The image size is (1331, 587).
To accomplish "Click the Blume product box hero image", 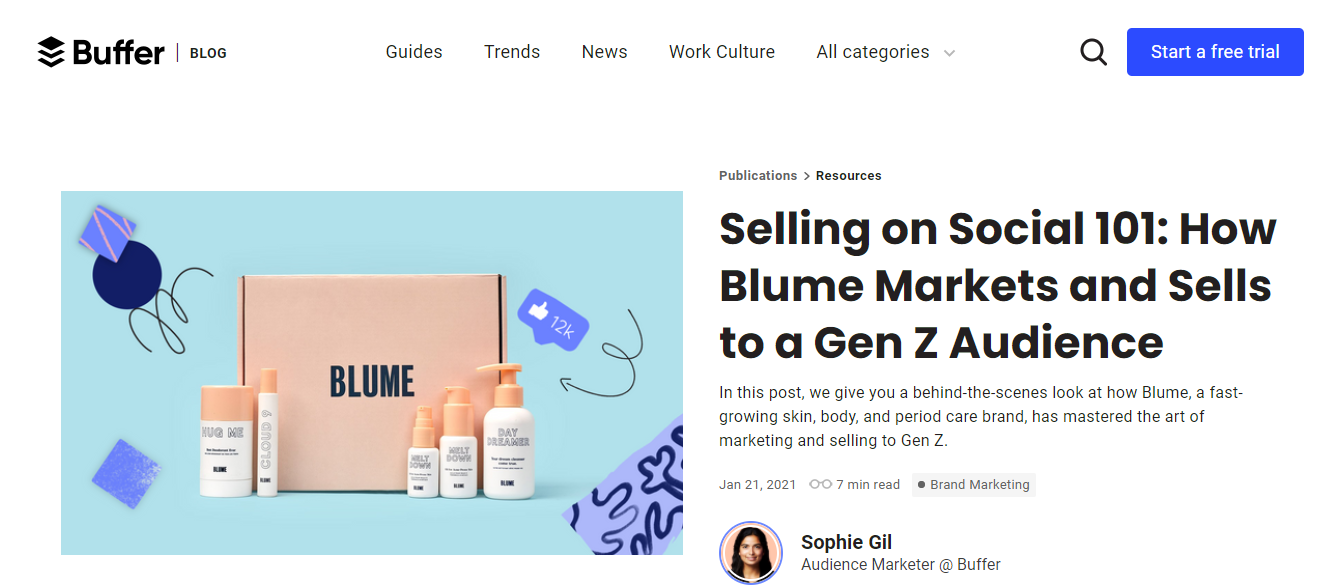I will click(x=372, y=373).
